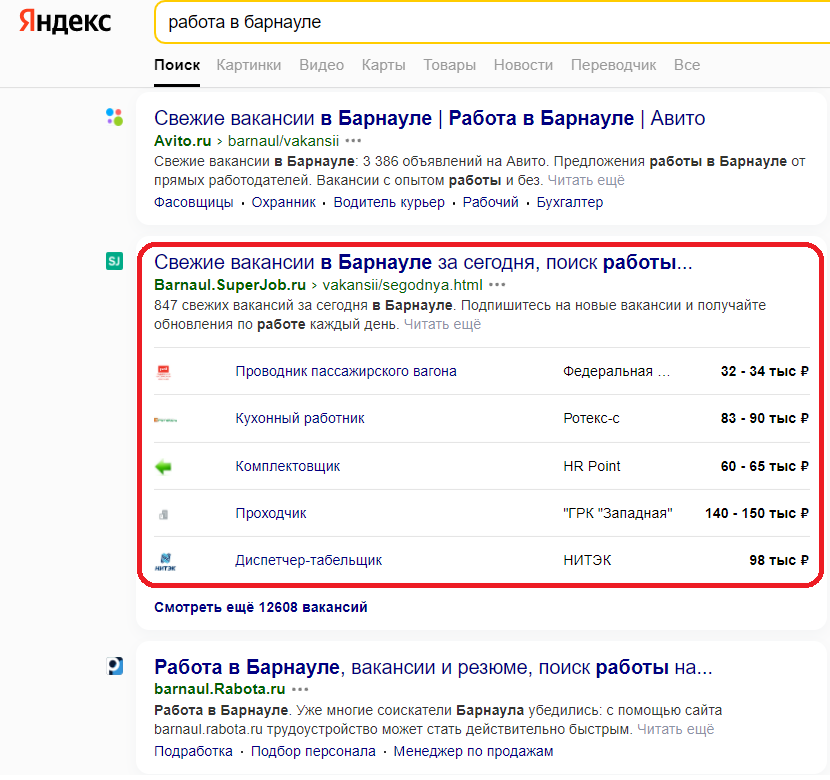Click the employer name НИТЭК
Screen dimensions: 830x780
pos(587,560)
